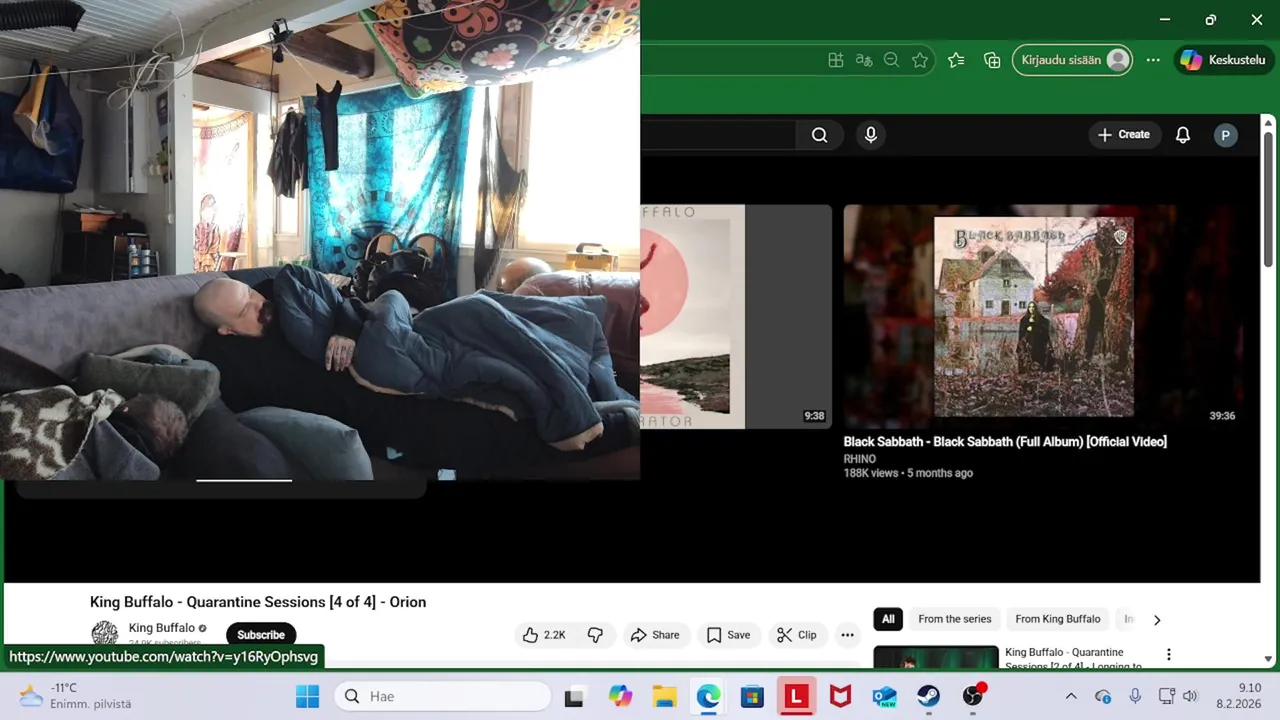
Task: Click the zoom out magnifier icon
Action: tap(892, 60)
